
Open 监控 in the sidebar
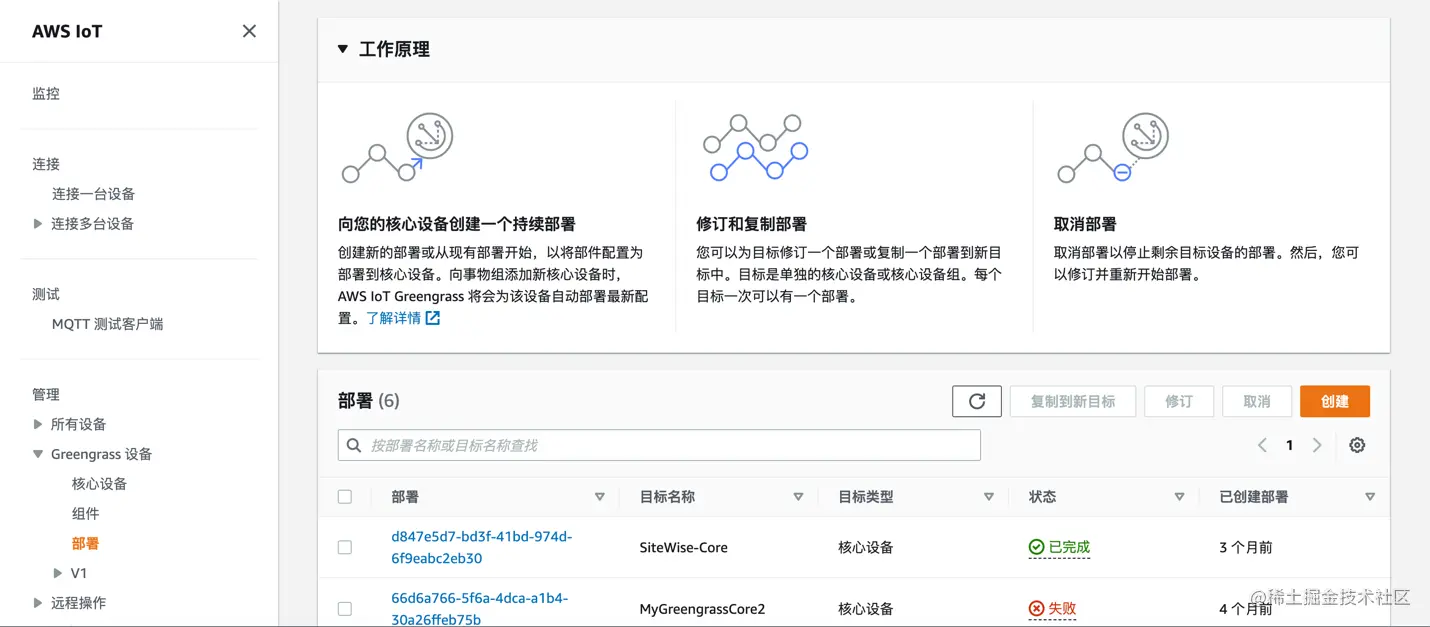tap(46, 93)
